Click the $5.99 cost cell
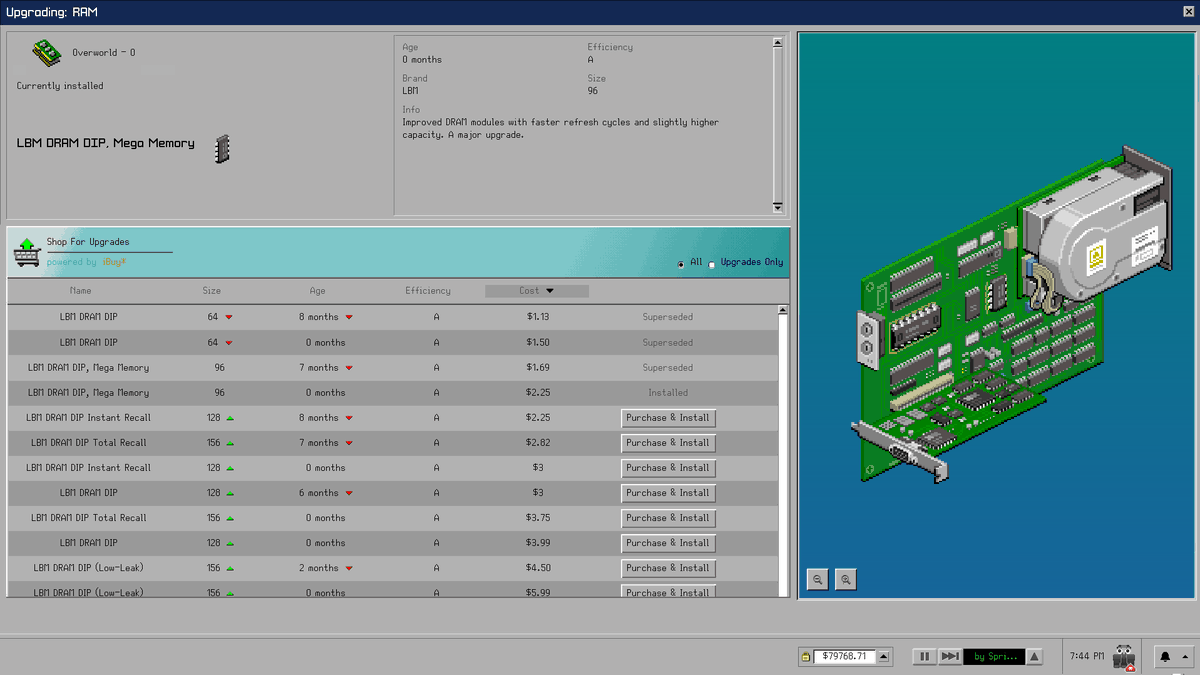This screenshot has height=675, width=1200. (537, 593)
